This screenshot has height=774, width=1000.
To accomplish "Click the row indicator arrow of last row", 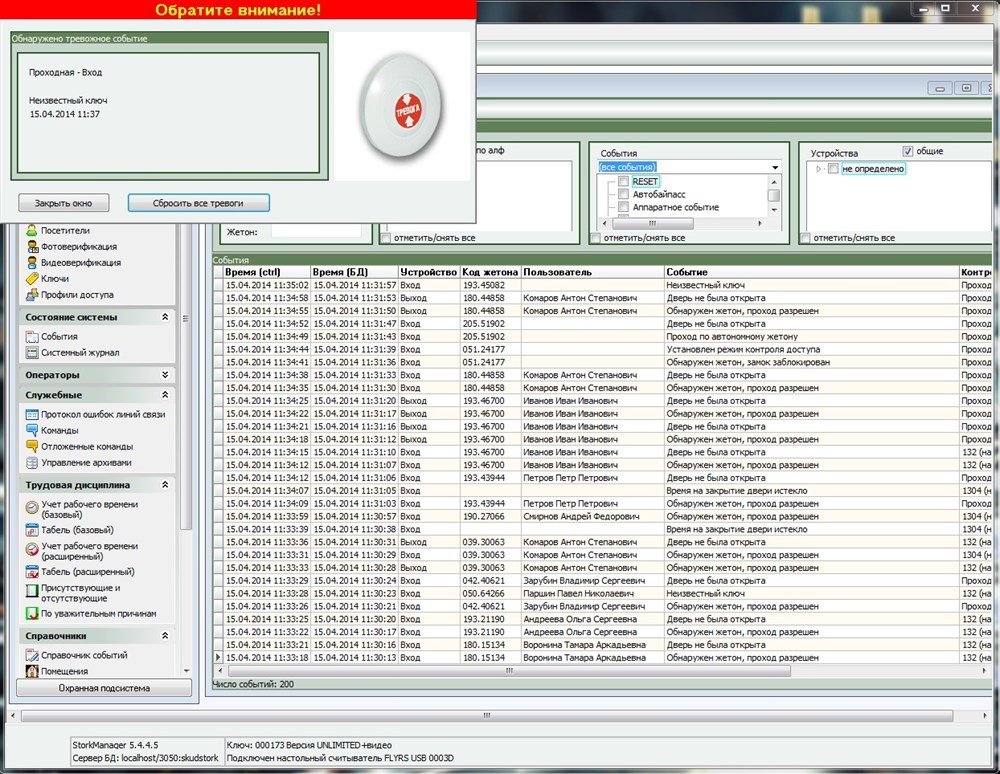I will 219,657.
